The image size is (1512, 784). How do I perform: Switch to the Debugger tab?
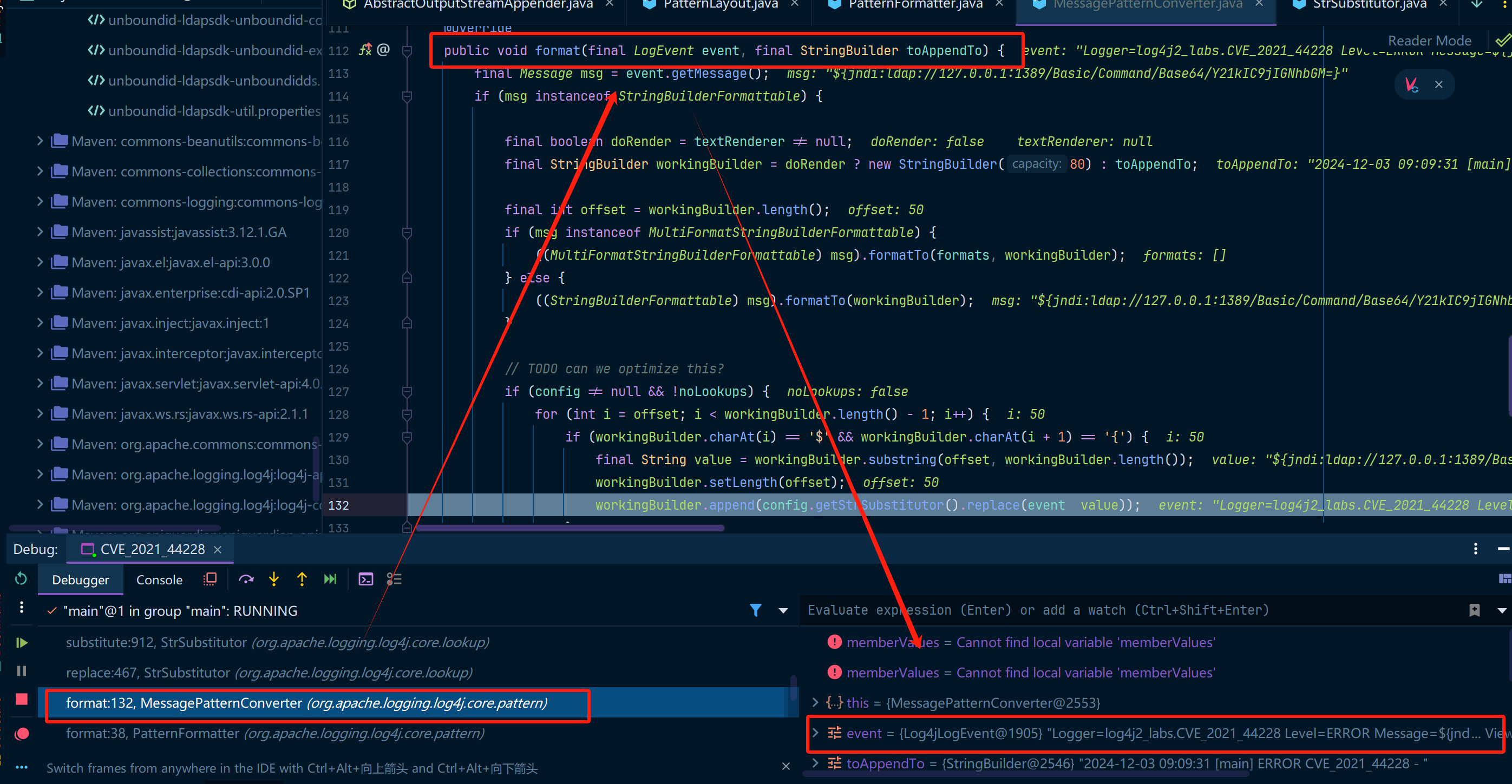(81, 580)
